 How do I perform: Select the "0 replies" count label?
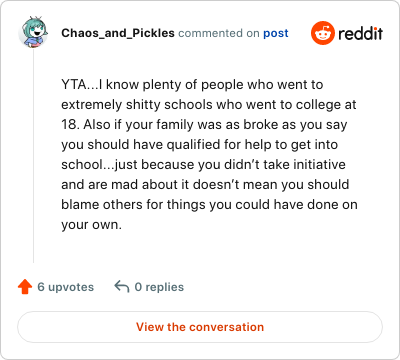point(159,287)
